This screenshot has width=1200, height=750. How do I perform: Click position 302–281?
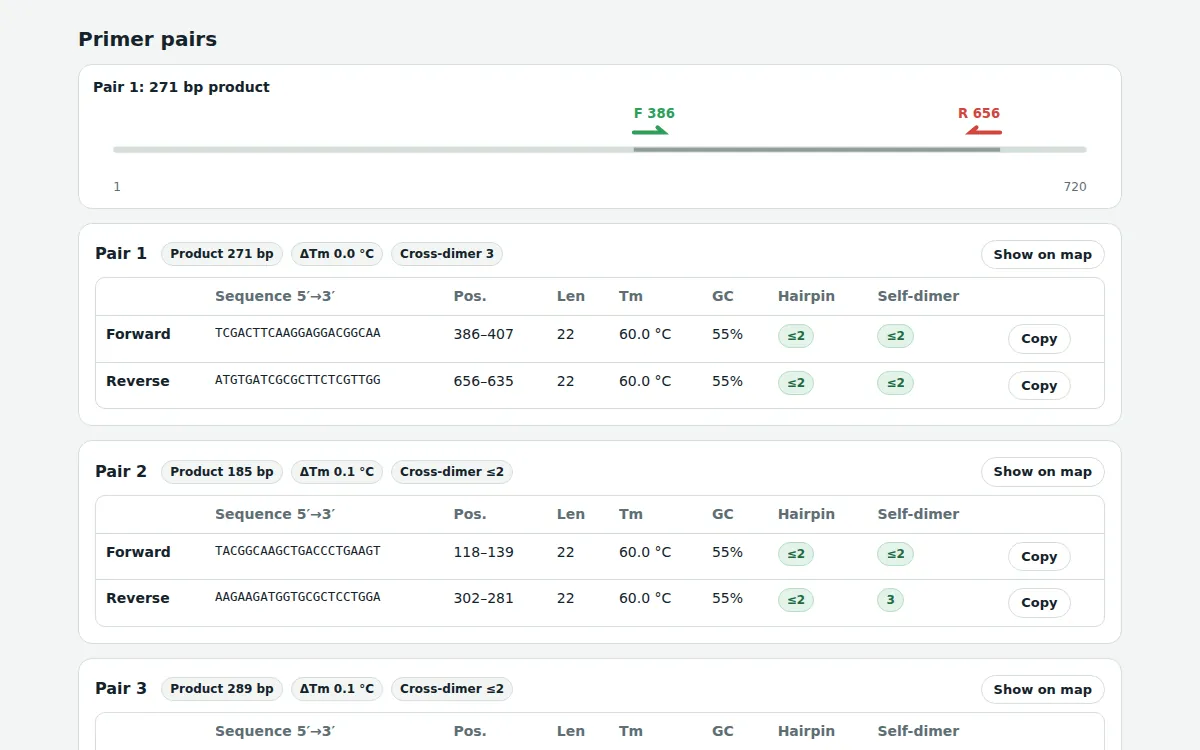(484, 598)
